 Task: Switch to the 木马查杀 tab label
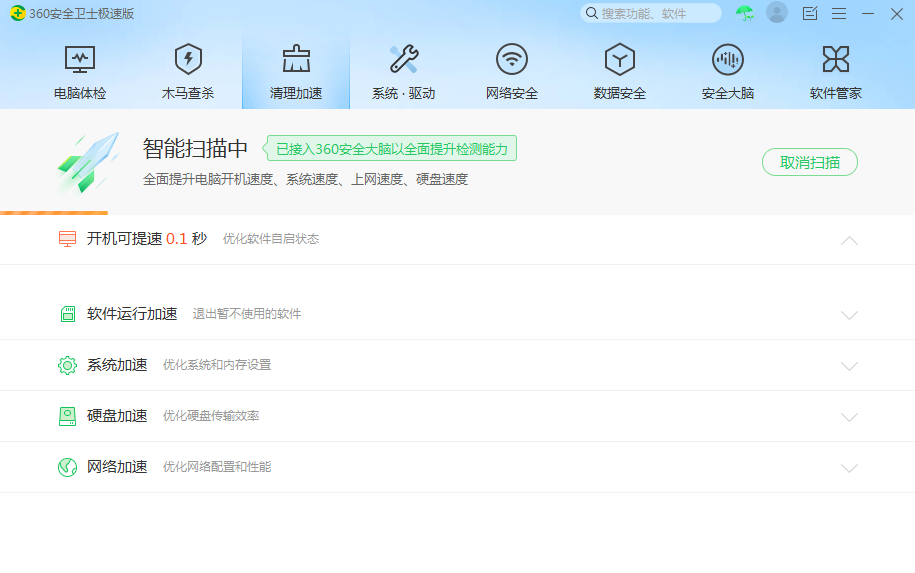188,93
